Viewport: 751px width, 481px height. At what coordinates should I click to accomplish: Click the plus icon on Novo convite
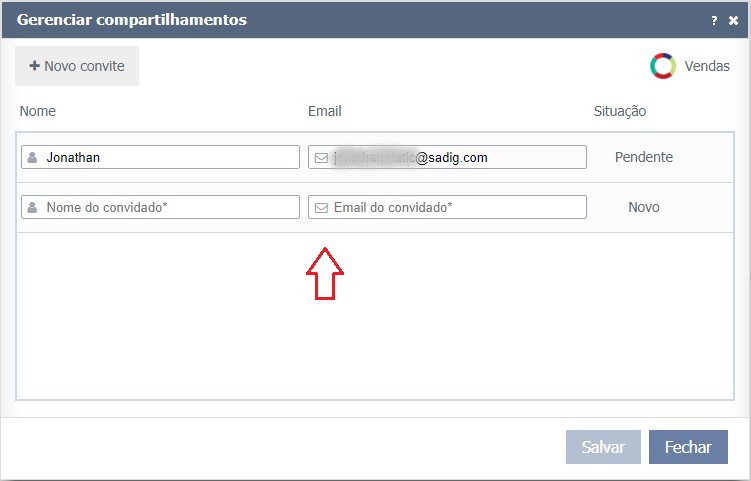(34, 66)
